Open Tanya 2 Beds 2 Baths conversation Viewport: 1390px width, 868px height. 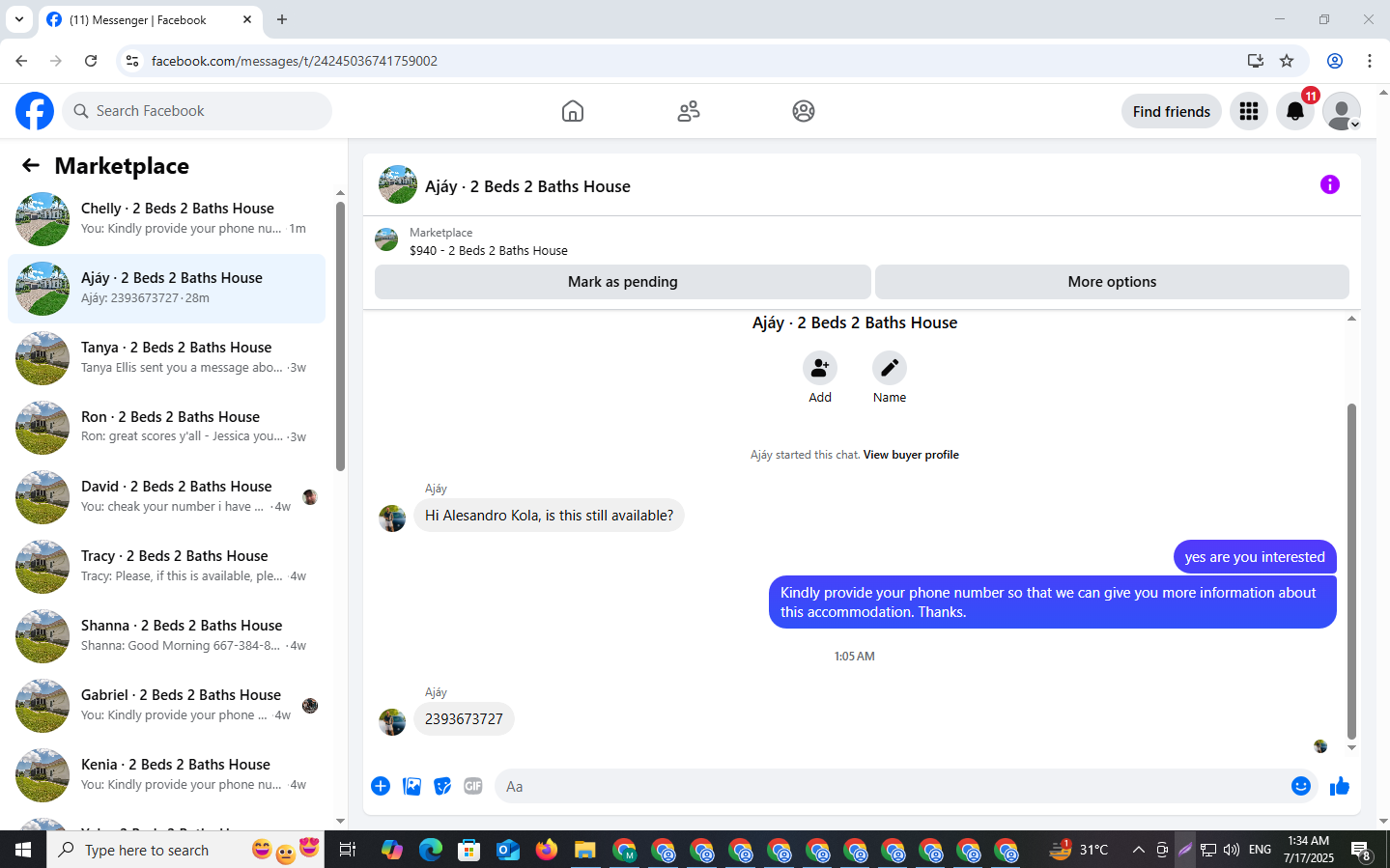pyautogui.click(x=166, y=358)
